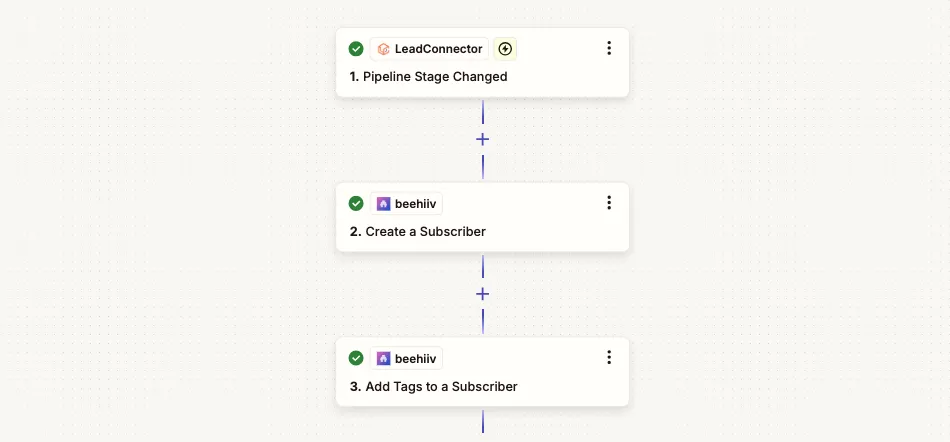Click the connector line below step 3
Screen dimensions: 950x442
[483, 422]
